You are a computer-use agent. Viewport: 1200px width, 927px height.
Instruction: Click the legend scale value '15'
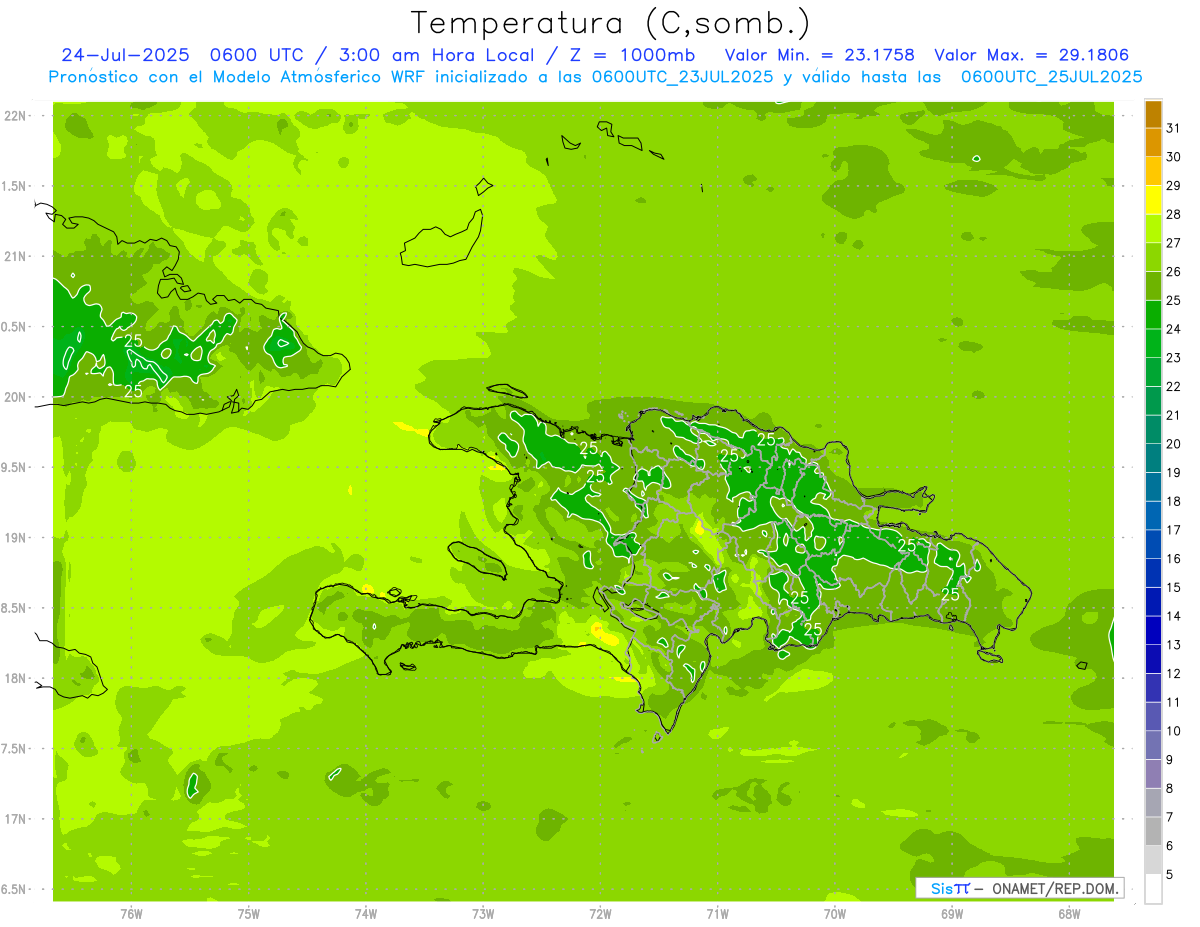[1174, 587]
